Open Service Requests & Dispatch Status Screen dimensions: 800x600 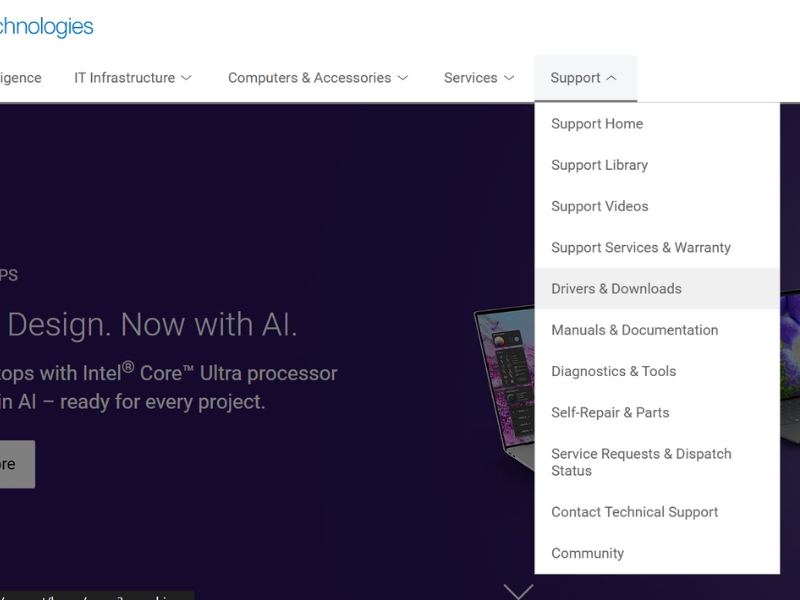pyautogui.click(x=641, y=462)
